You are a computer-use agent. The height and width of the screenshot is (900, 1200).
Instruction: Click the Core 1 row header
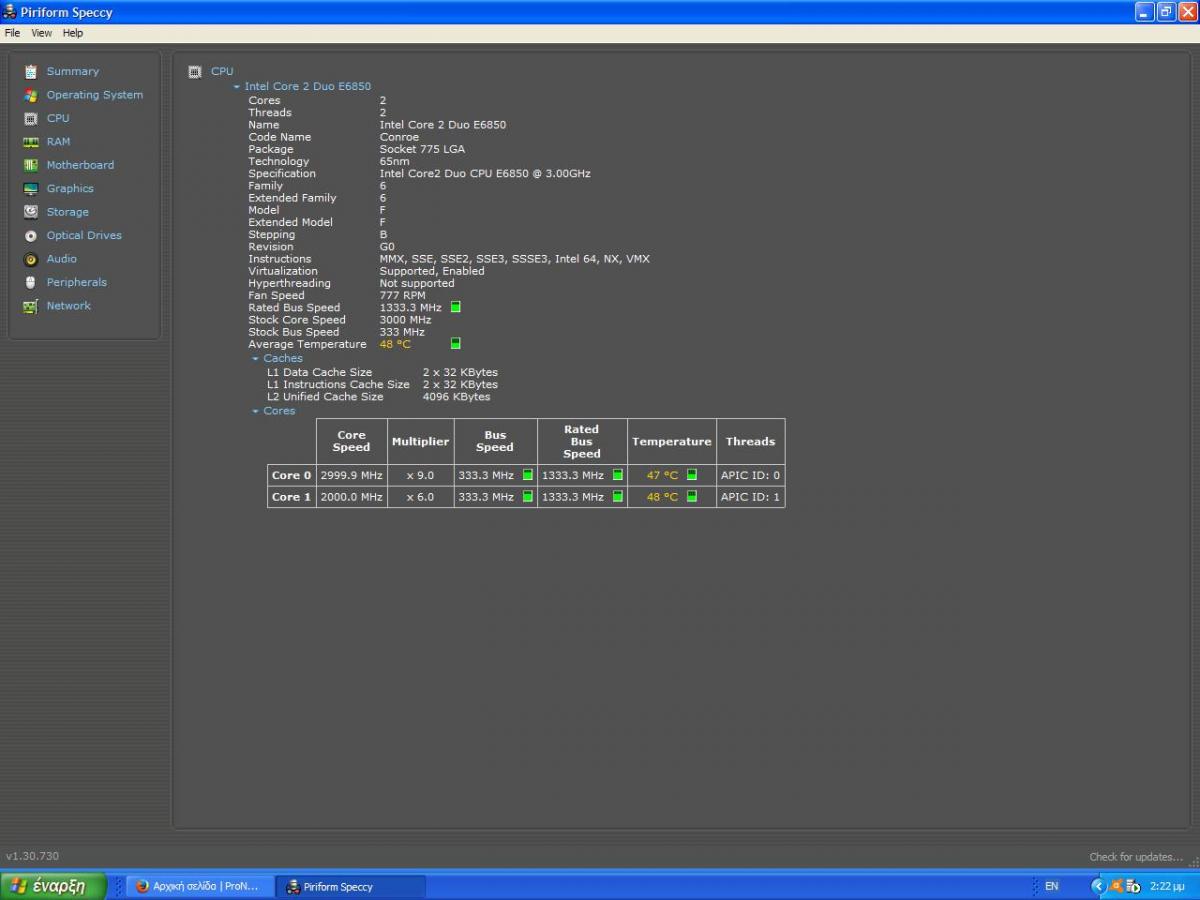pos(292,497)
